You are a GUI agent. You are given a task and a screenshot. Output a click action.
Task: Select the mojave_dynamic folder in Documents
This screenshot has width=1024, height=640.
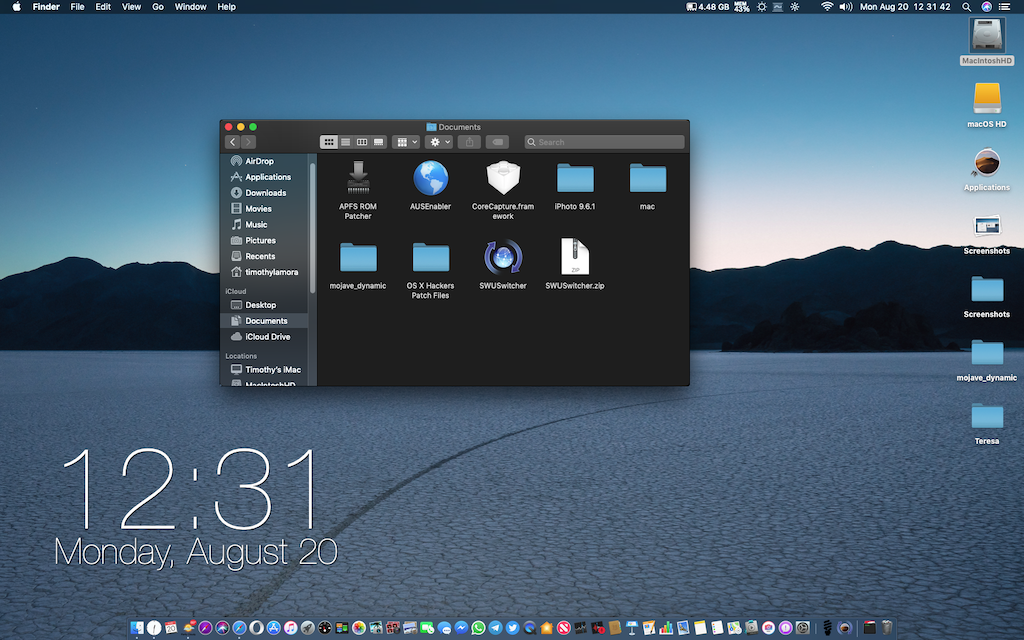(358, 266)
